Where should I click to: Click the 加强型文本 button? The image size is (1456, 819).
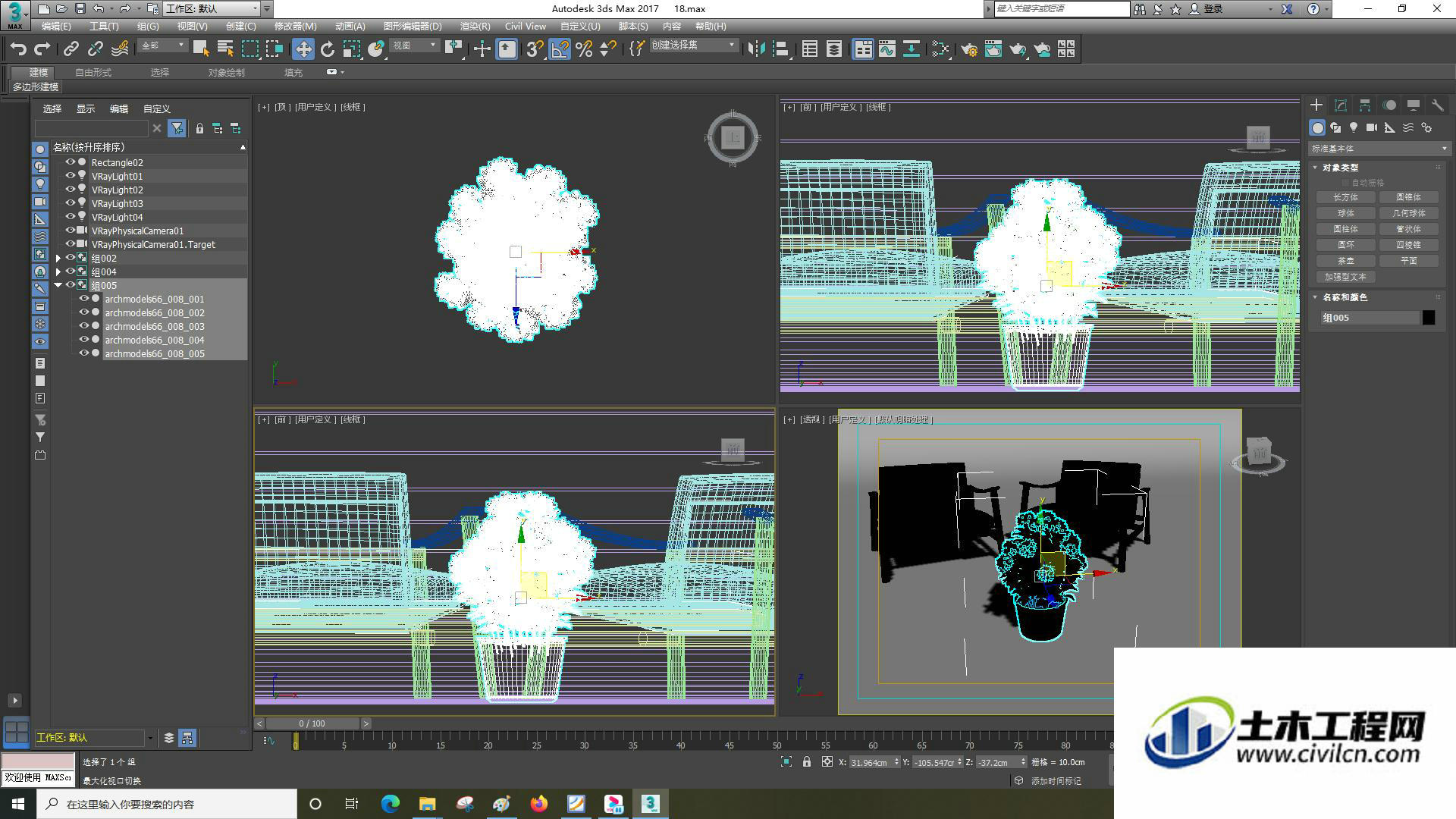click(1345, 277)
